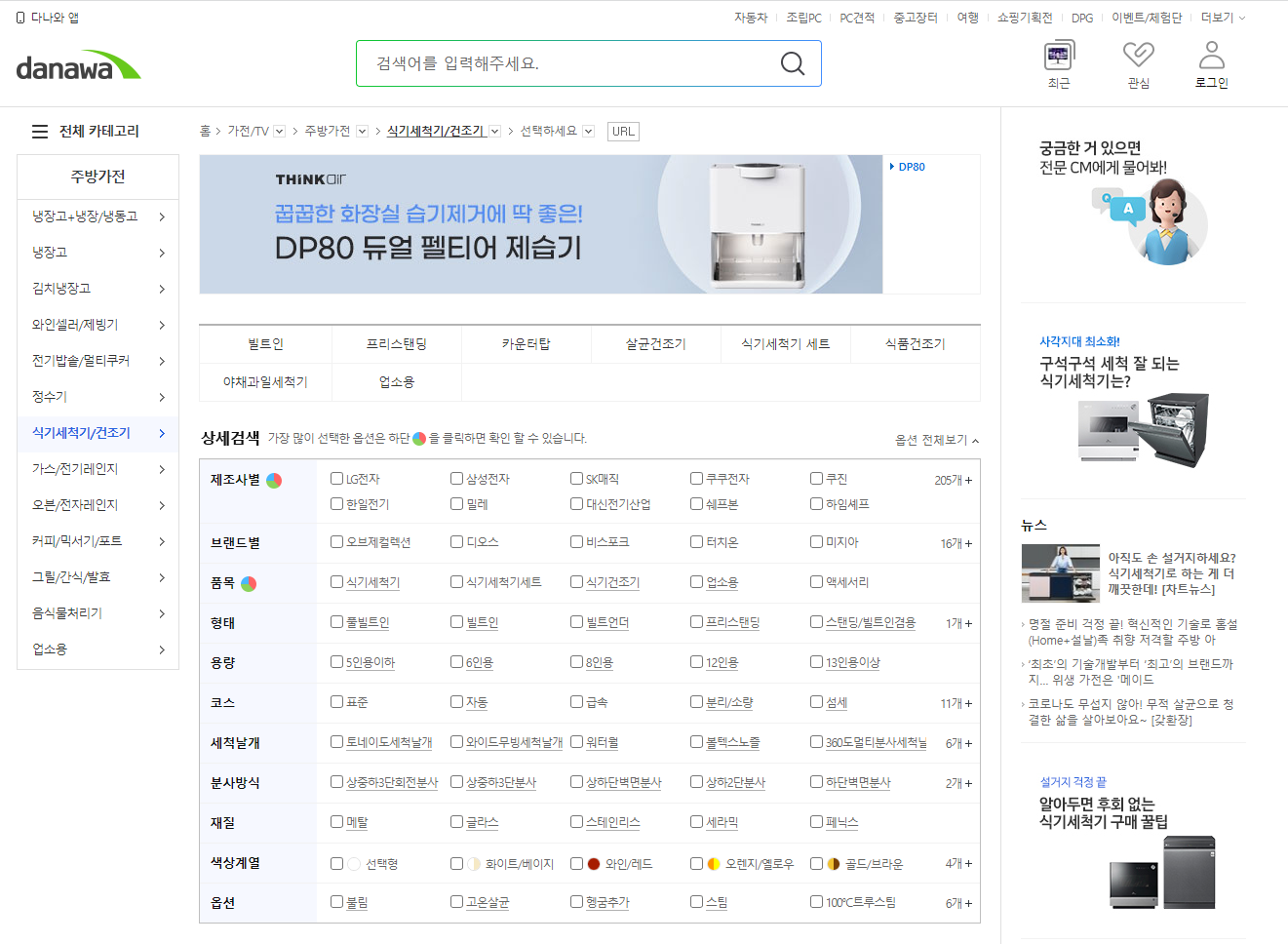Go to 홈 in the breadcrumb
Image resolution: width=1288 pixels, height=944 pixels.
coord(205,132)
